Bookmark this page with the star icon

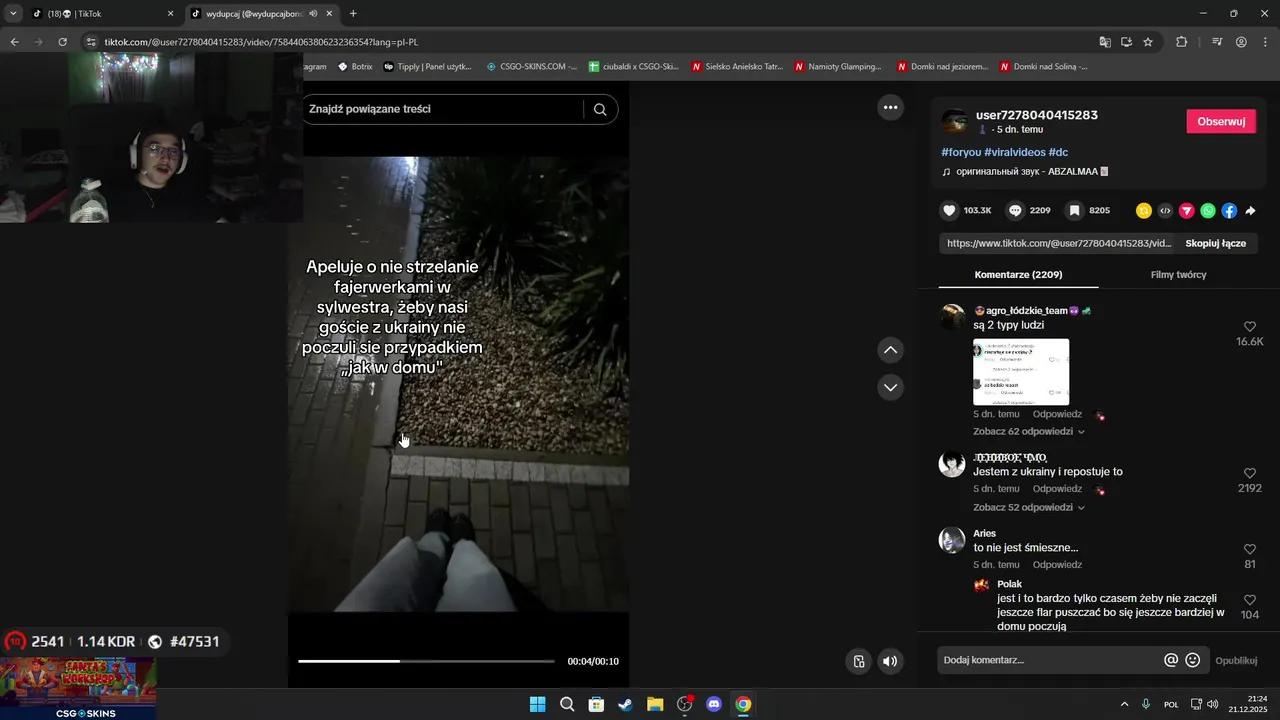coord(1148,42)
